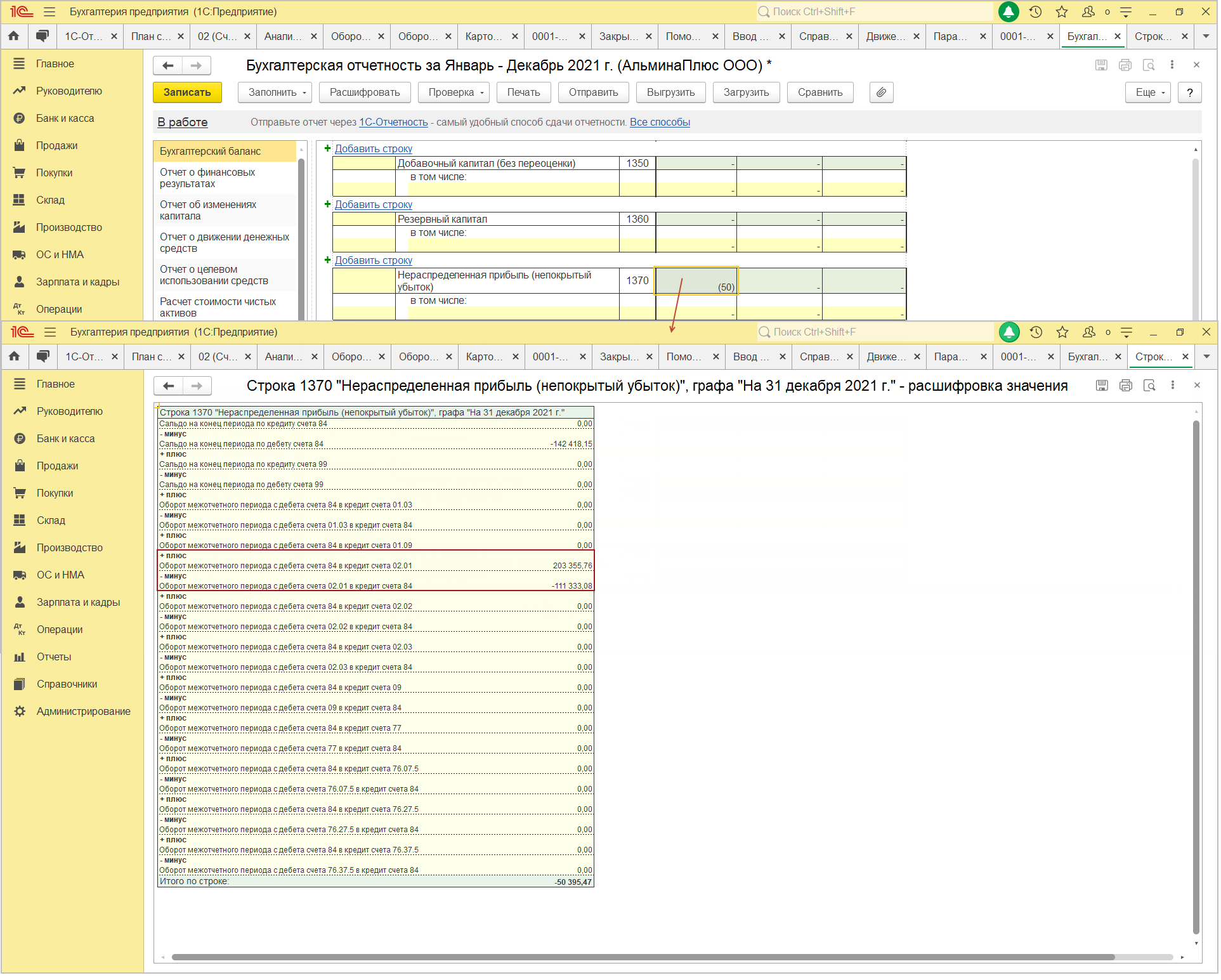The height and width of the screenshot is (980, 1221).
Task: Switch to the План с... tab in upper bar
Action: click(150, 36)
